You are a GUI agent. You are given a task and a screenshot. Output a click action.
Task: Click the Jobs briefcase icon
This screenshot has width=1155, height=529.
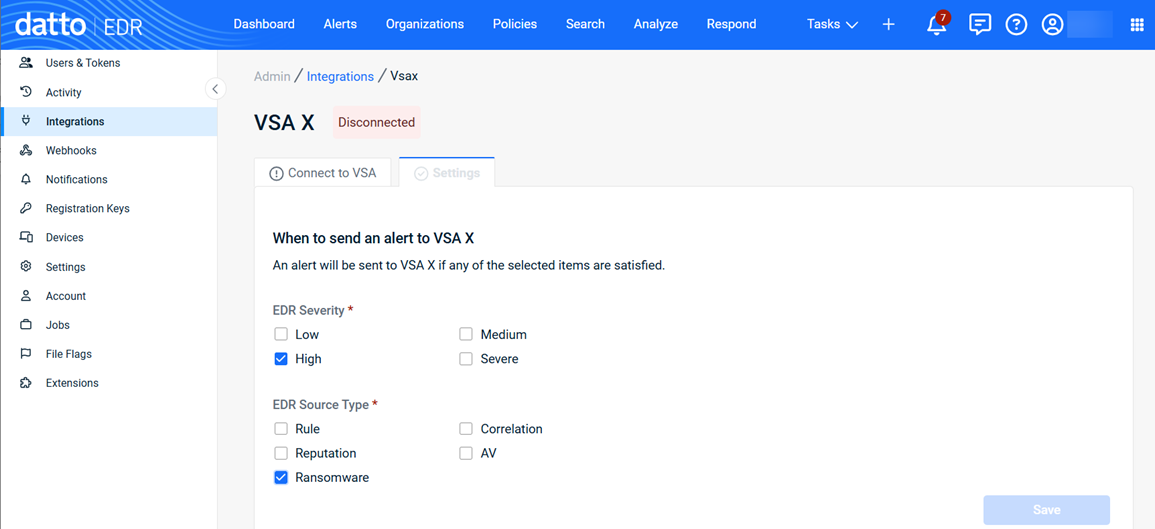click(26, 325)
